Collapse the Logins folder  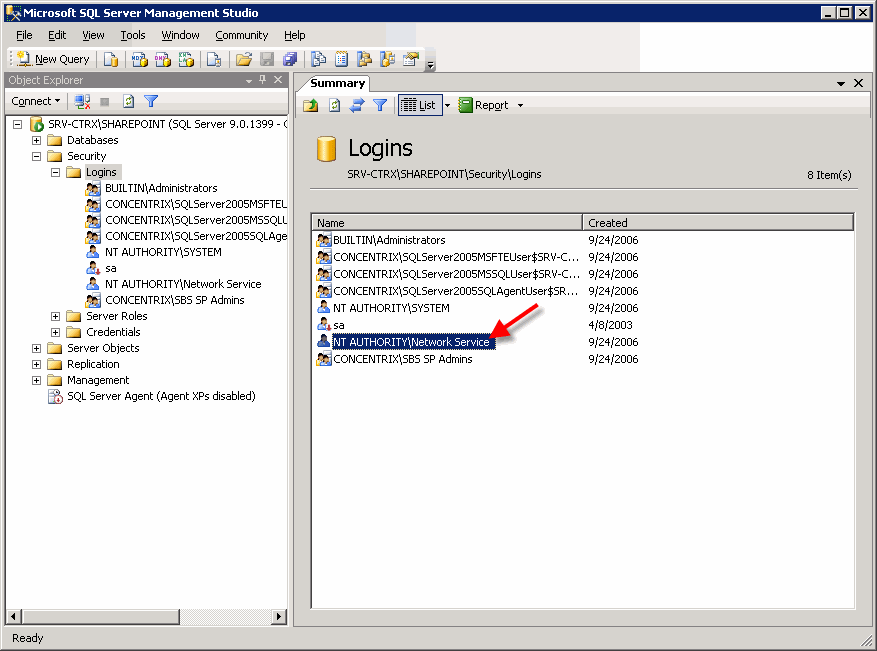[55, 172]
